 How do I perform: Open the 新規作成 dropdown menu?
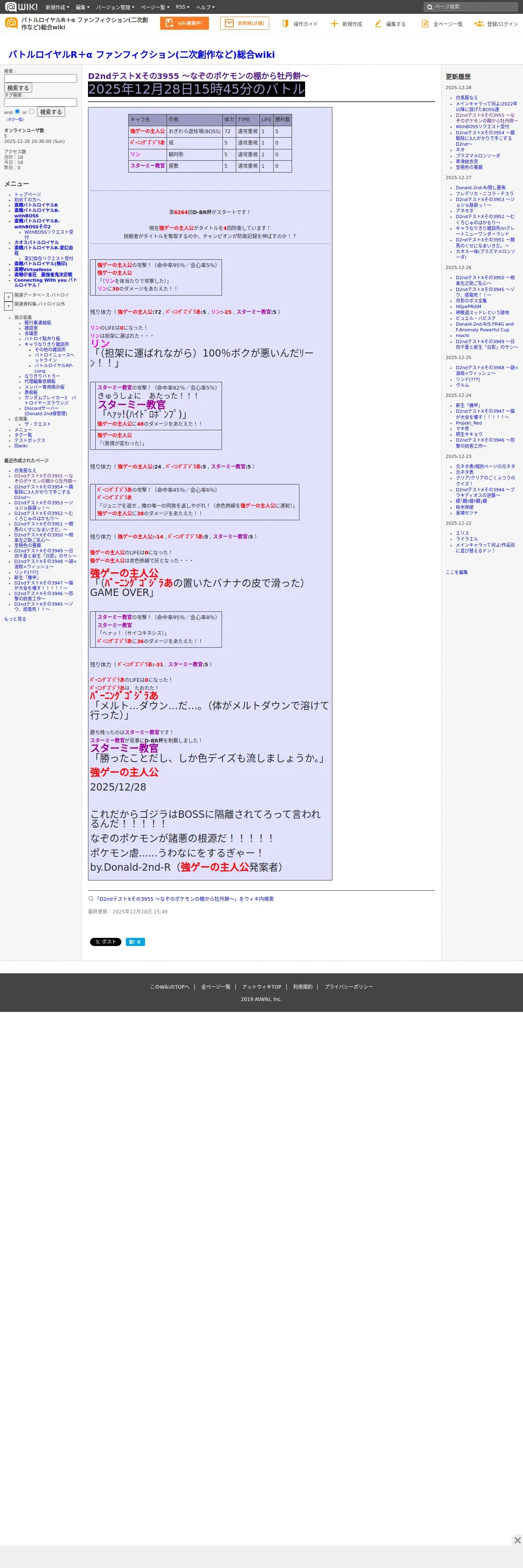57,7
